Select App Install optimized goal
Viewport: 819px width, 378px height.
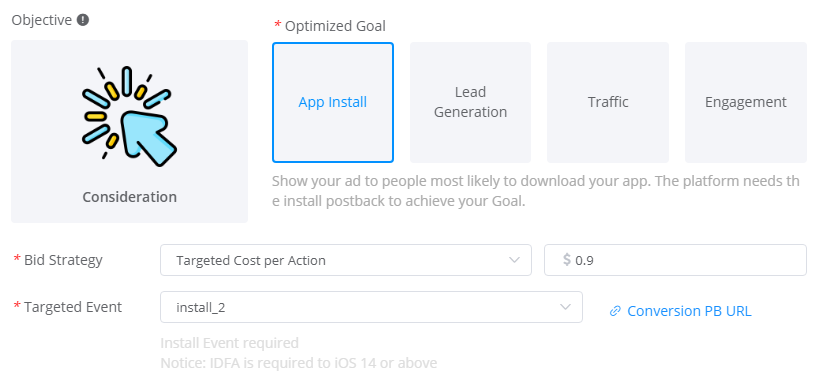333,102
